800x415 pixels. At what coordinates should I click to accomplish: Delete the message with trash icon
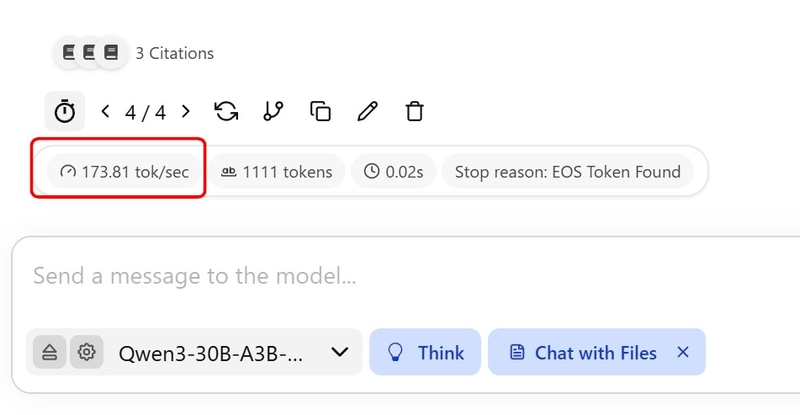[x=414, y=111]
